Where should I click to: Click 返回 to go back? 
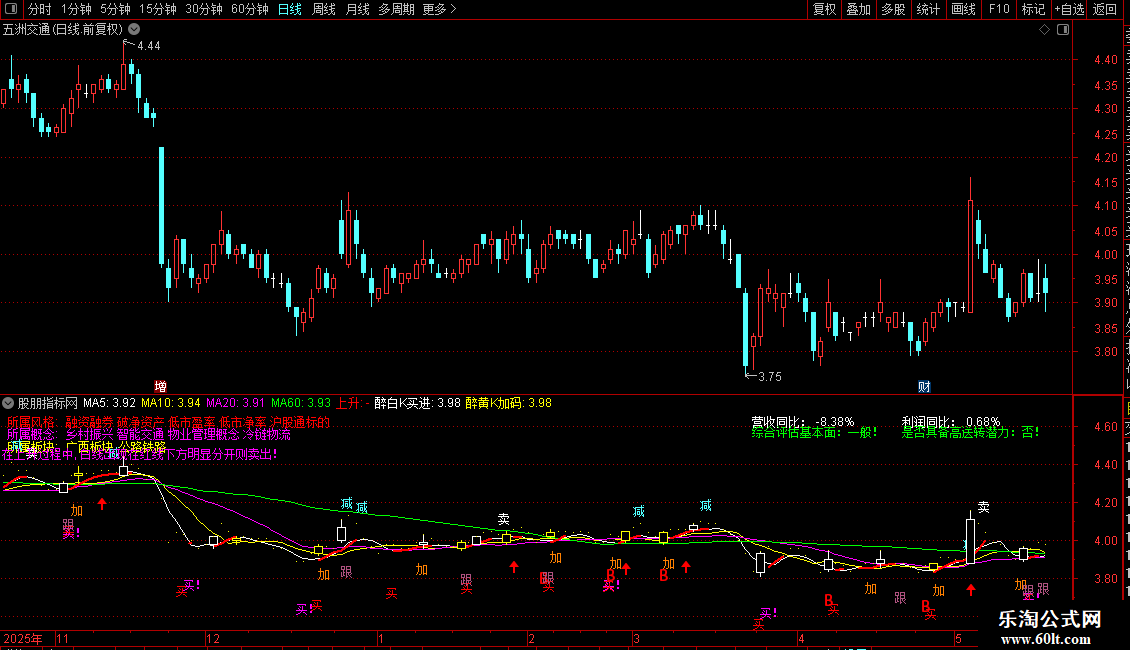[1104, 9]
